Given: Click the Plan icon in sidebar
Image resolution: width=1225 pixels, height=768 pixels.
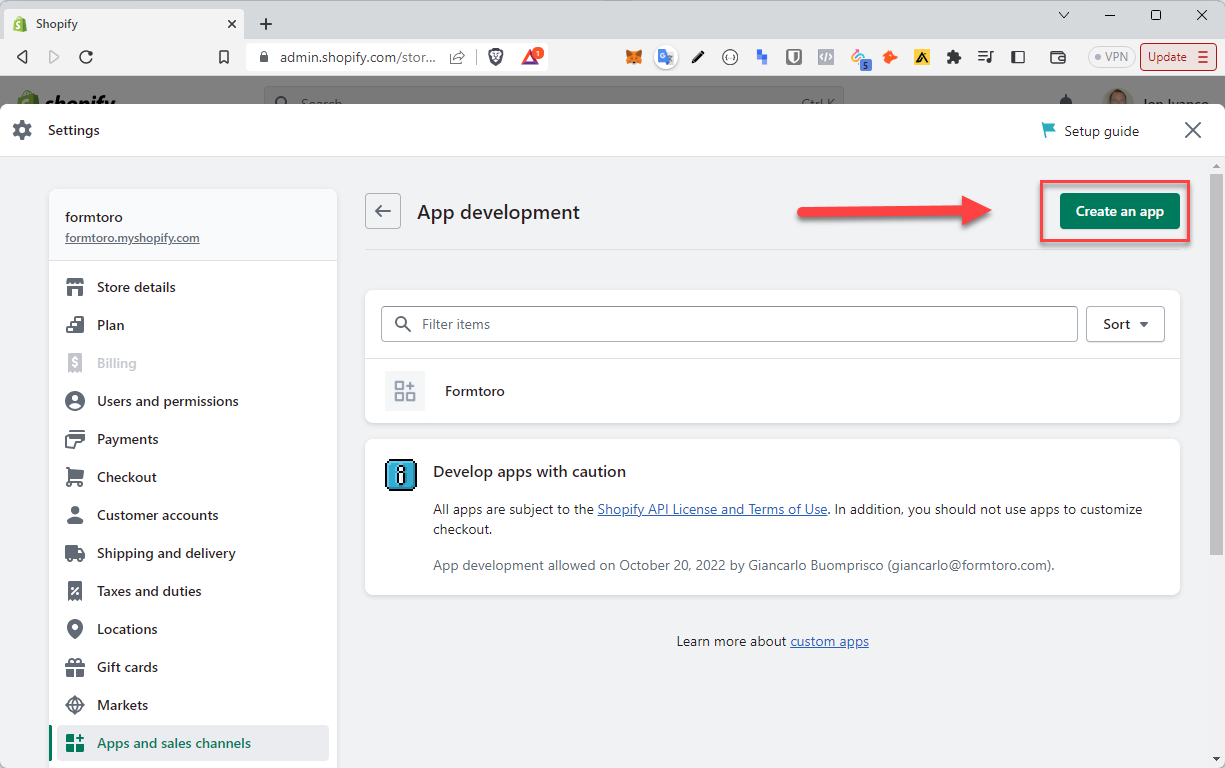Looking at the screenshot, I should tap(75, 325).
